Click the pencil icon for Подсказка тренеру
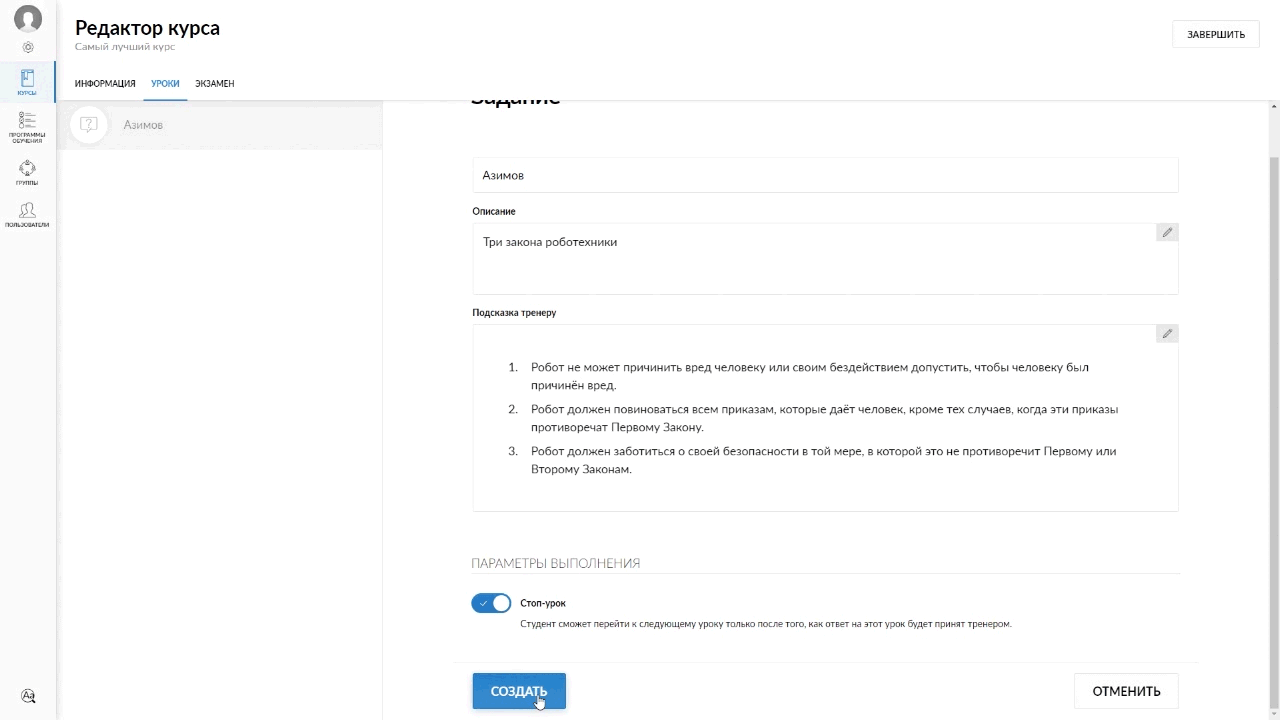The image size is (1280, 720). click(x=1167, y=333)
